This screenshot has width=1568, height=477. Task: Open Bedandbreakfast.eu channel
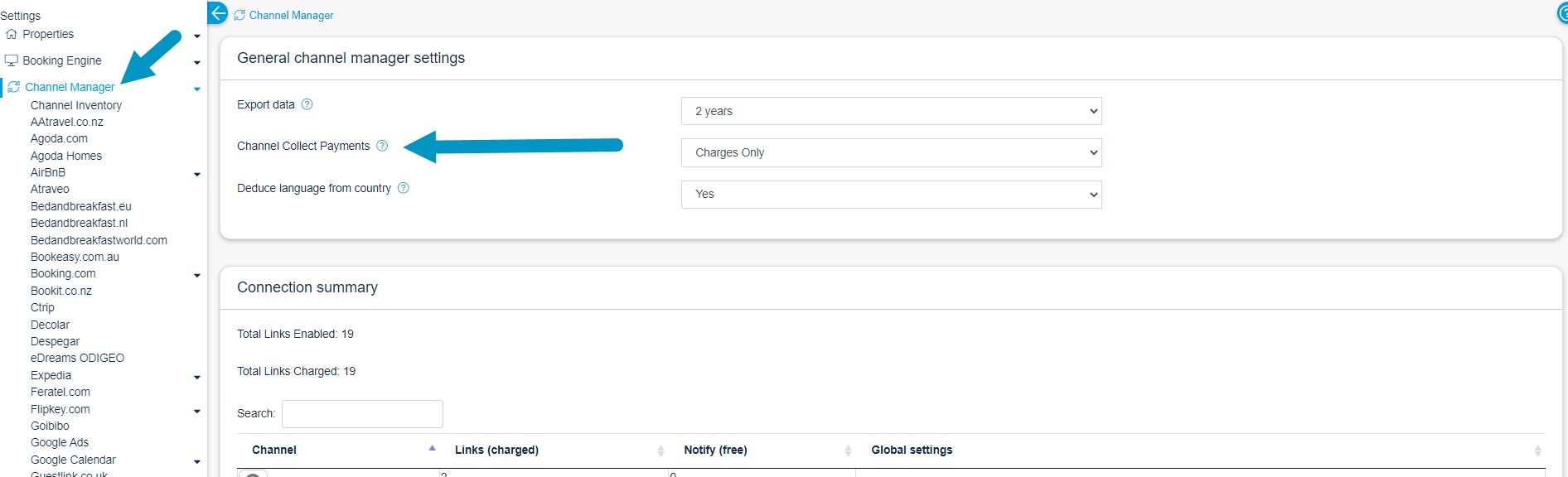pyautogui.click(x=81, y=206)
